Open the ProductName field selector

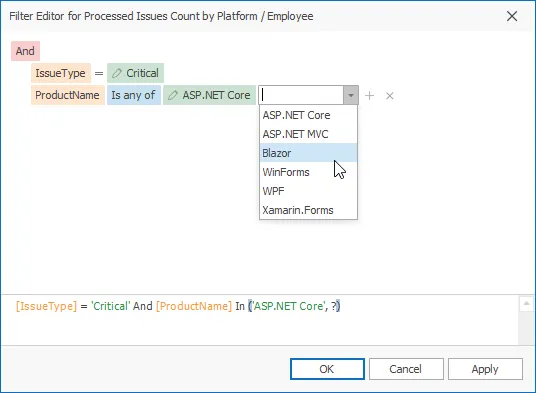click(x=68, y=95)
